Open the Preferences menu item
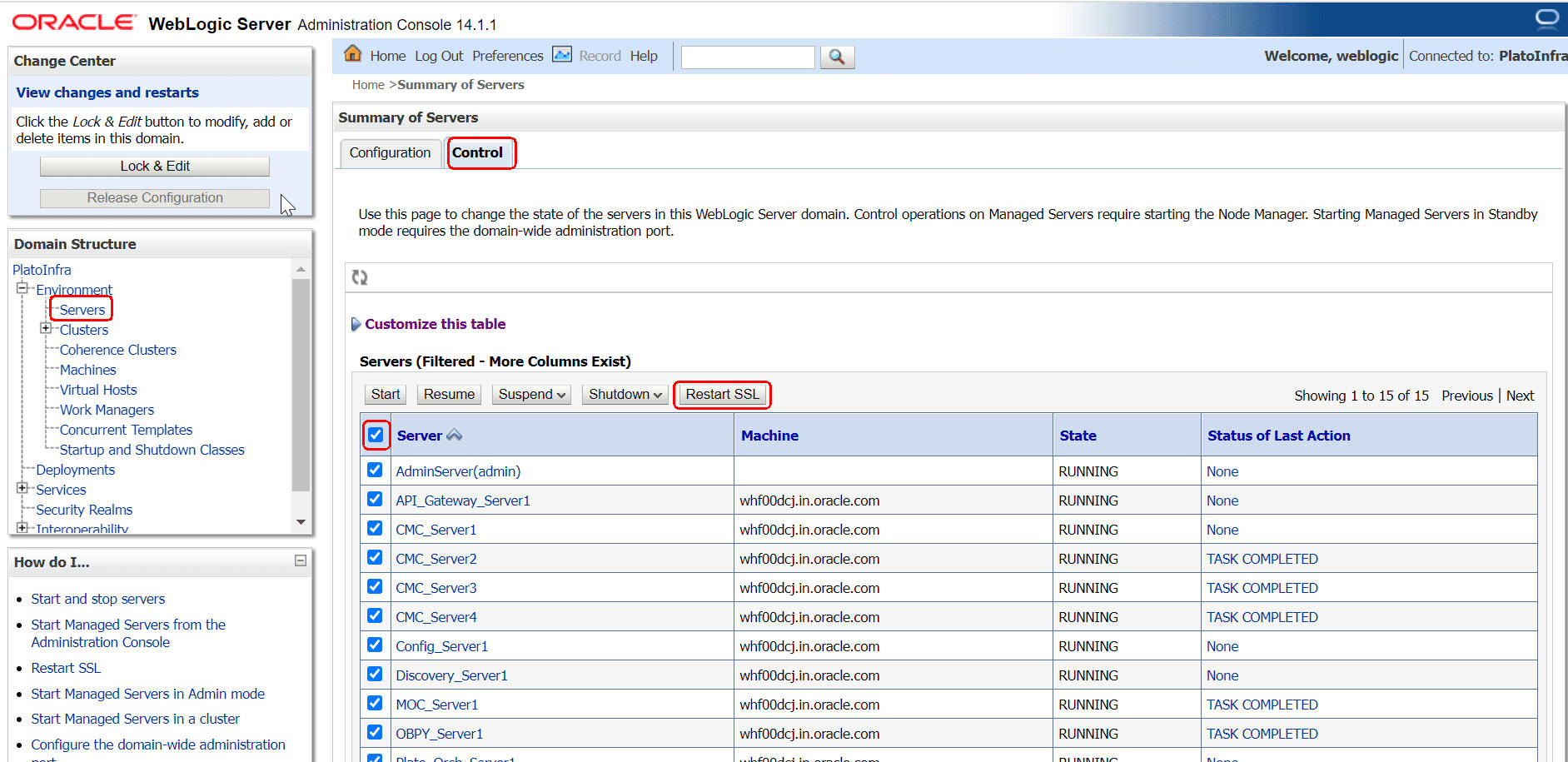 (507, 56)
